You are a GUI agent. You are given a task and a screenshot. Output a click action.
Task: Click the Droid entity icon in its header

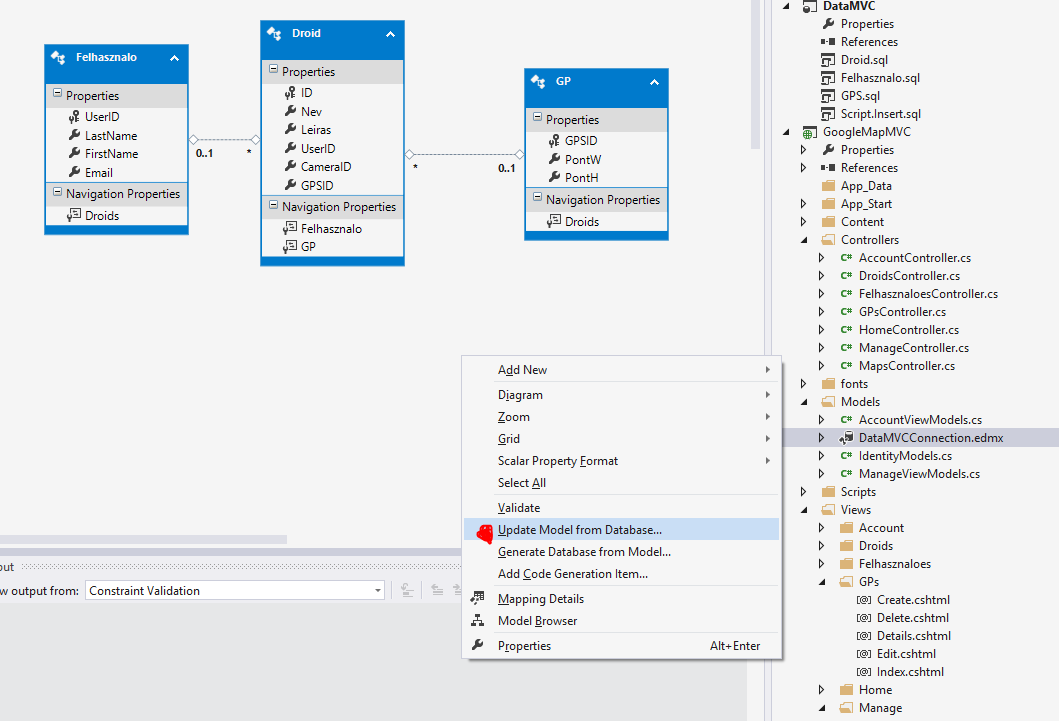(274, 34)
